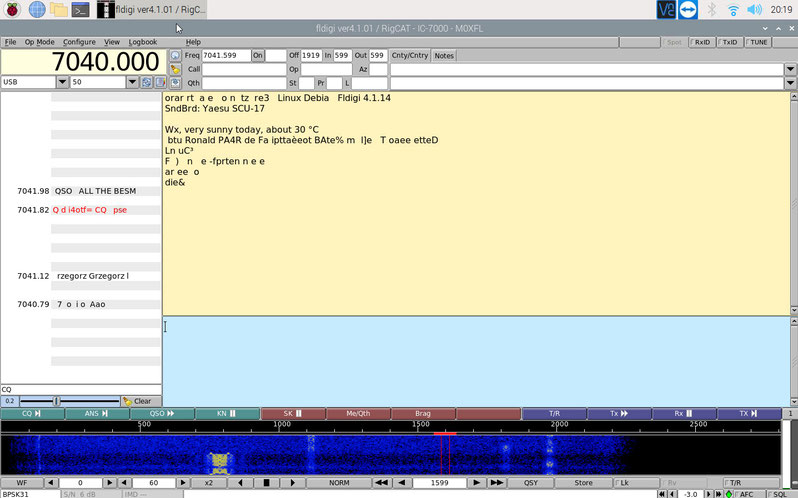Screen dimensions: 798x498
Task: Increase cursor frequency 1599 by one step
Action: tap(476, 483)
